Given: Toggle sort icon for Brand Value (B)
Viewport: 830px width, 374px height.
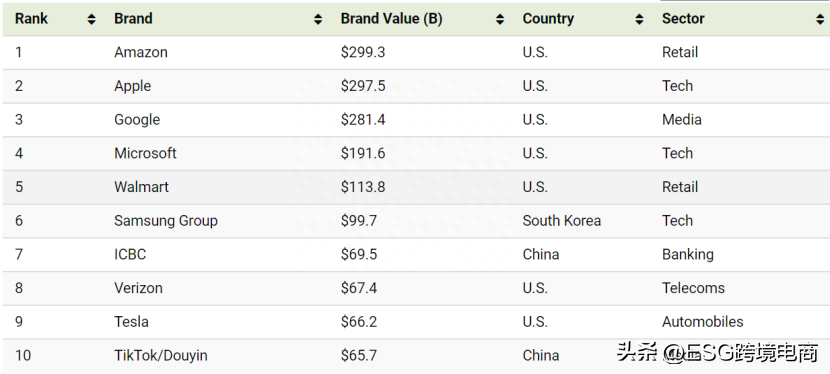Looking at the screenshot, I should pyautogui.click(x=500, y=20).
